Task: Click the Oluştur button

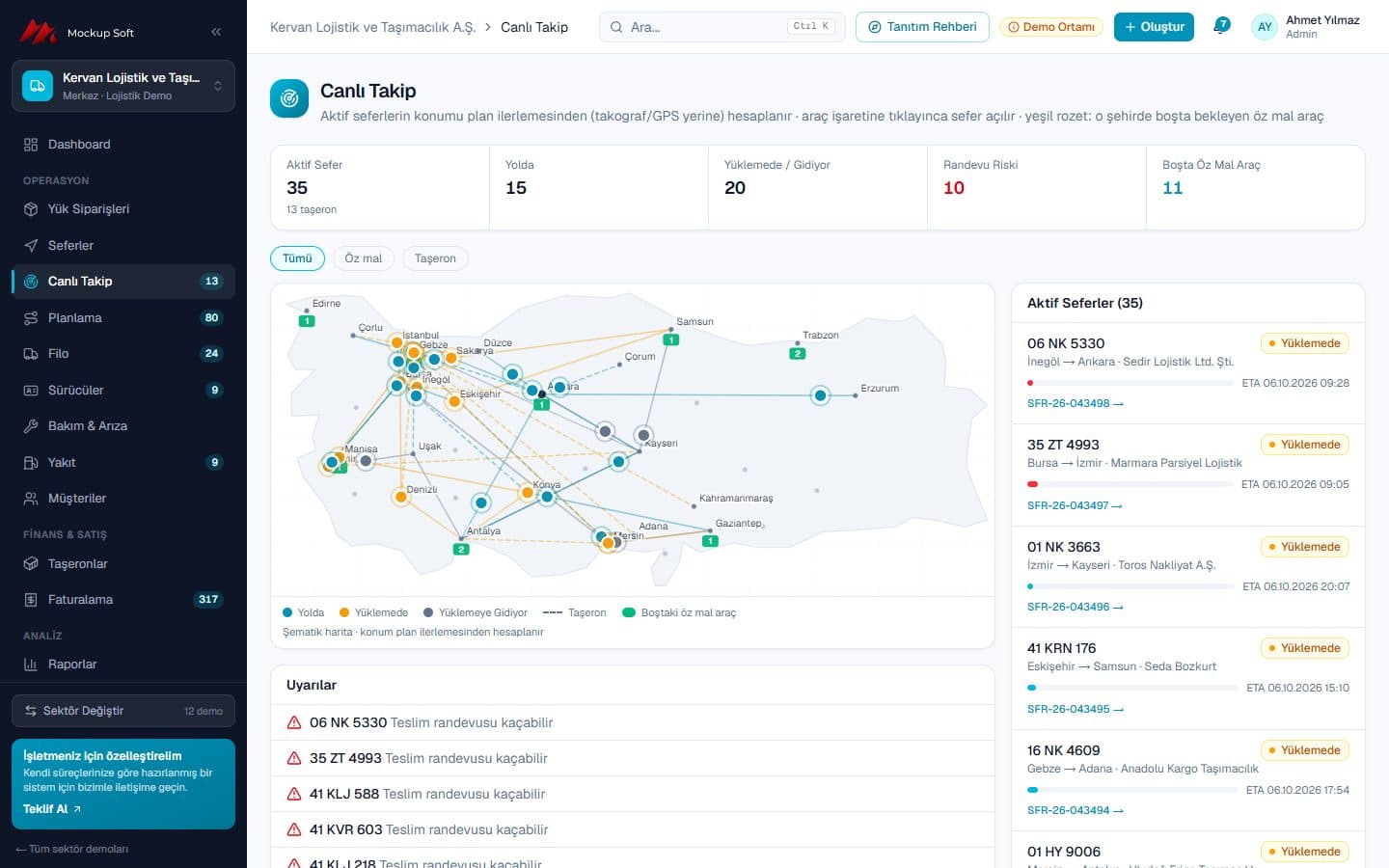Action: click(x=1154, y=27)
